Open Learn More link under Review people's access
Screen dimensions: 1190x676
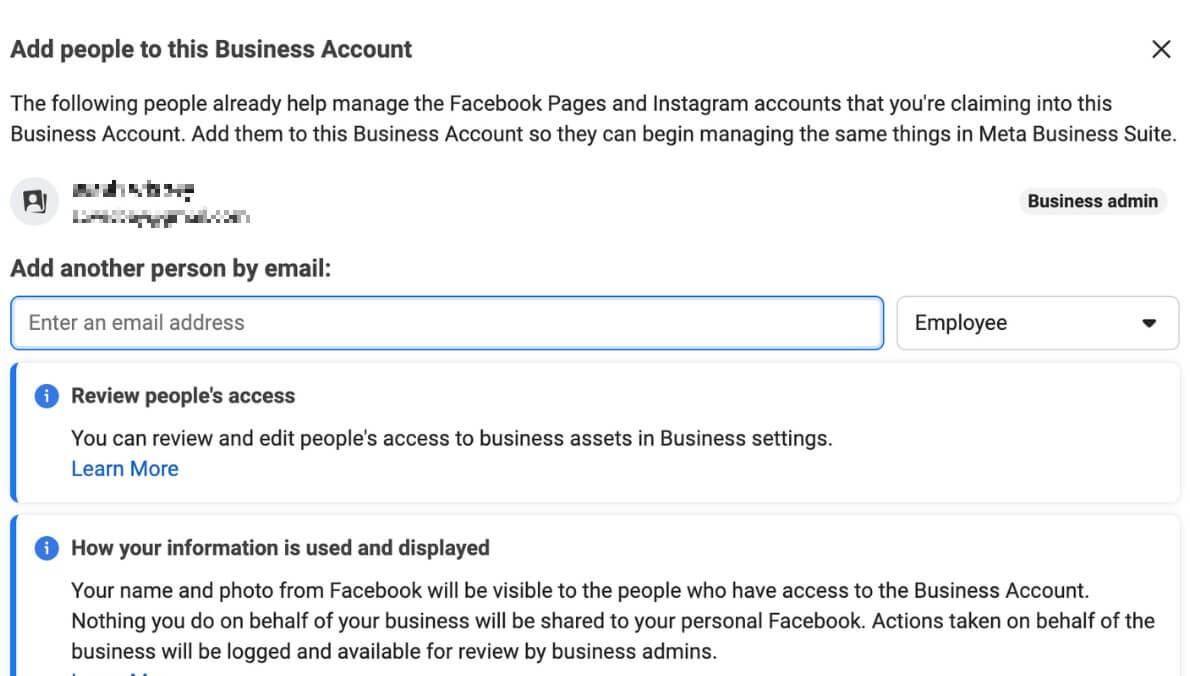125,469
